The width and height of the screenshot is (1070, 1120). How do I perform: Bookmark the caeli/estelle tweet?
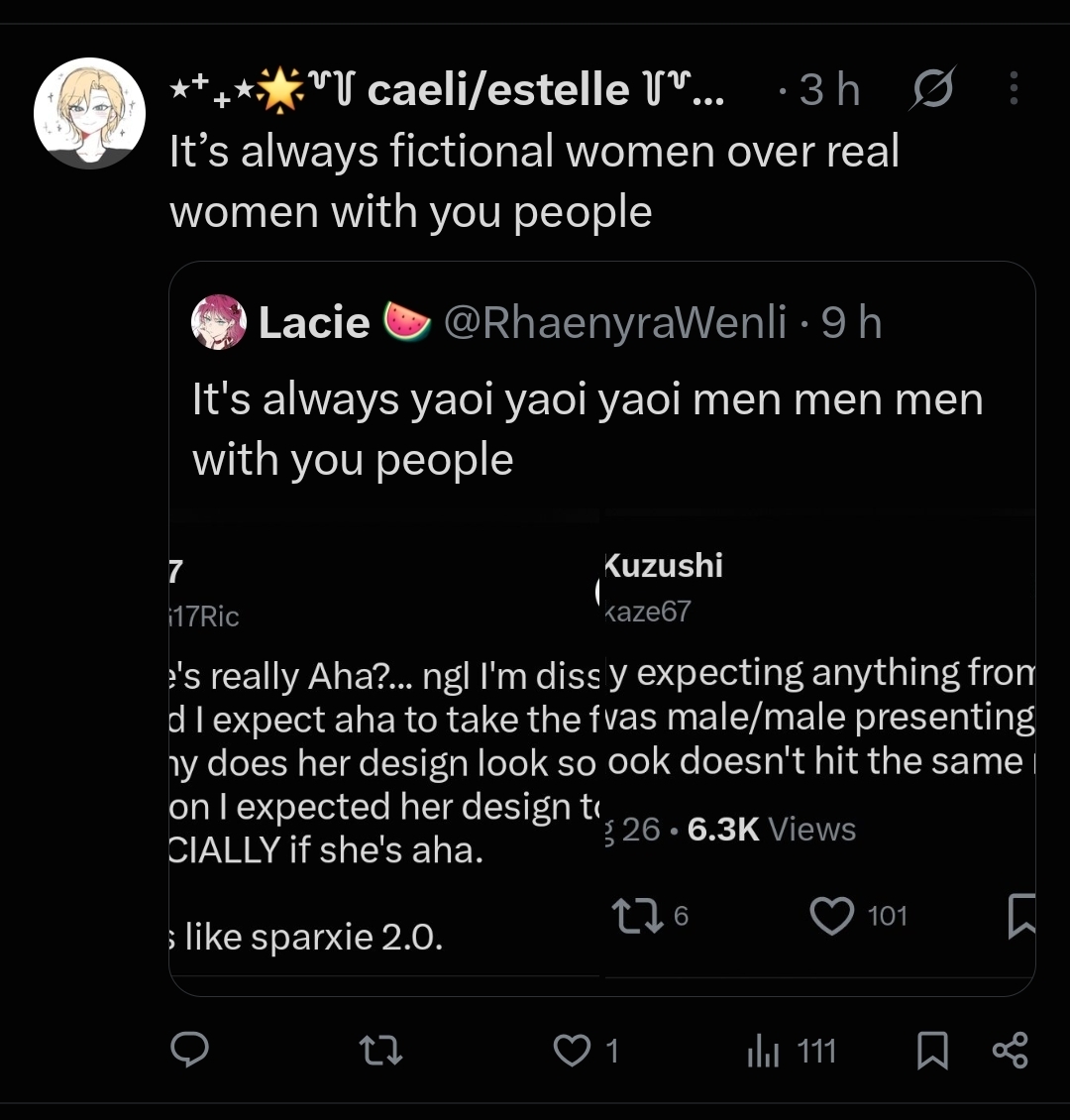point(932,1051)
